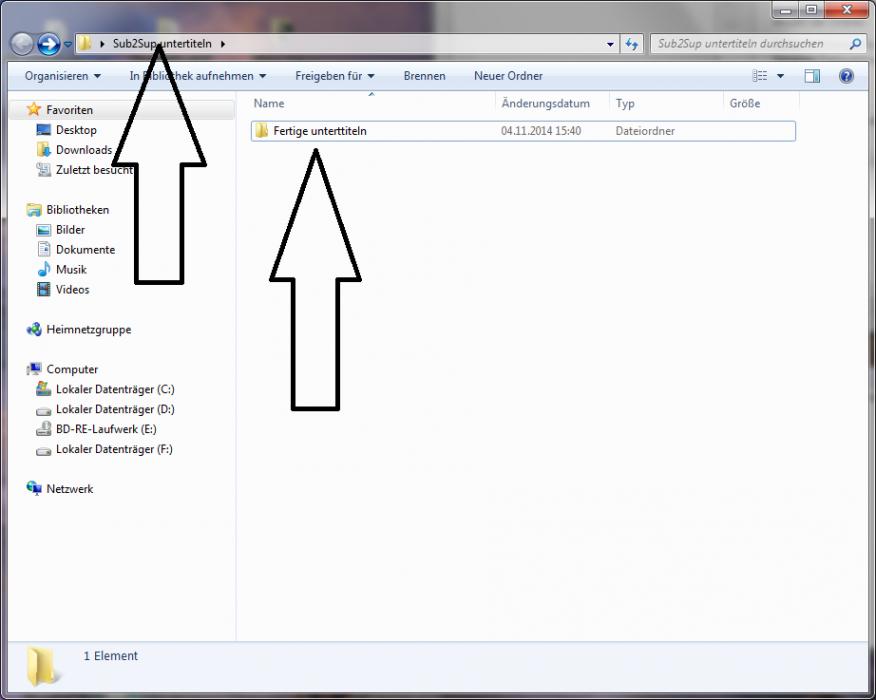Open the view options dropdown arrow
Image resolution: width=876 pixels, height=700 pixels.
(780, 76)
